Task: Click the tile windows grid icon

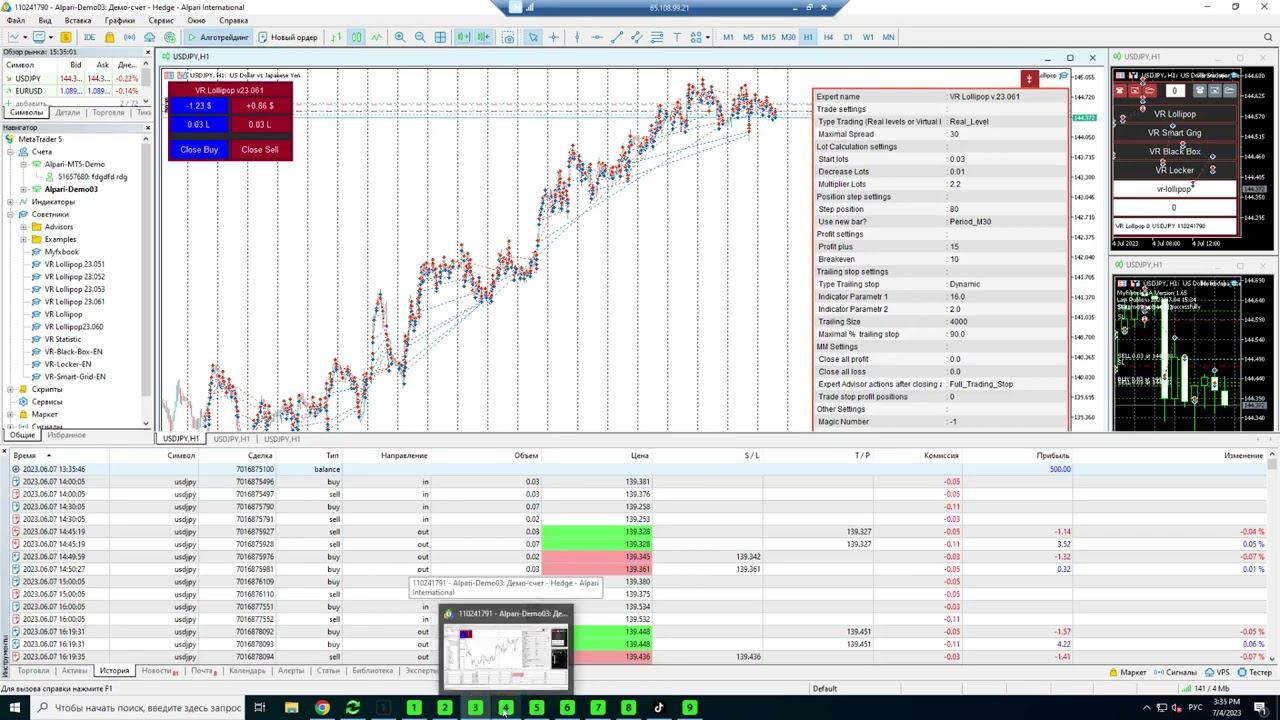Action: point(440,37)
